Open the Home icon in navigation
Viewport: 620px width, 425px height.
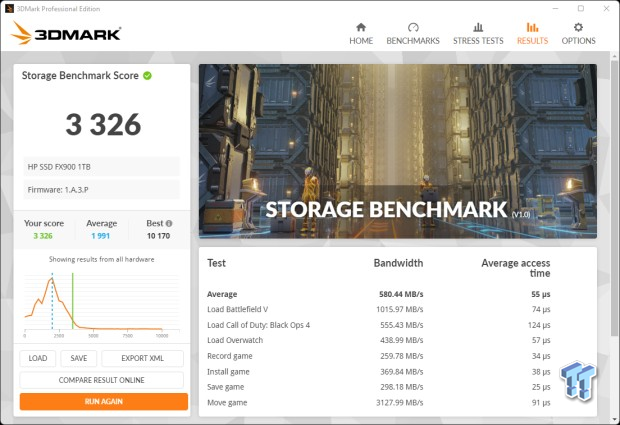coord(361,27)
